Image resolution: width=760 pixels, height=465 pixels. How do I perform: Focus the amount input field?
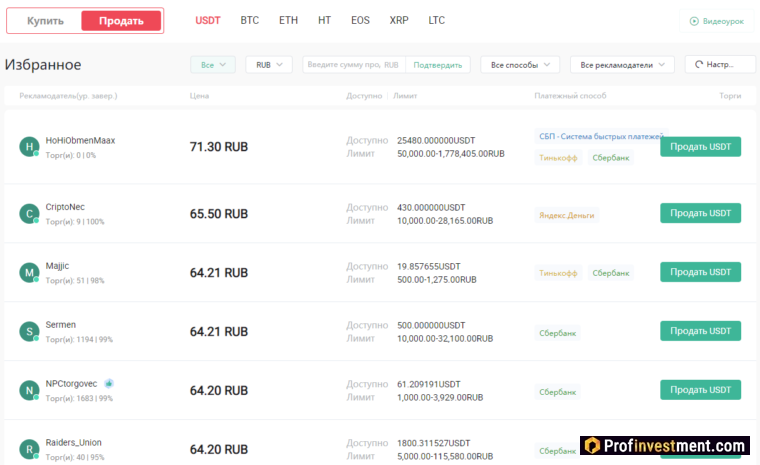pos(354,64)
